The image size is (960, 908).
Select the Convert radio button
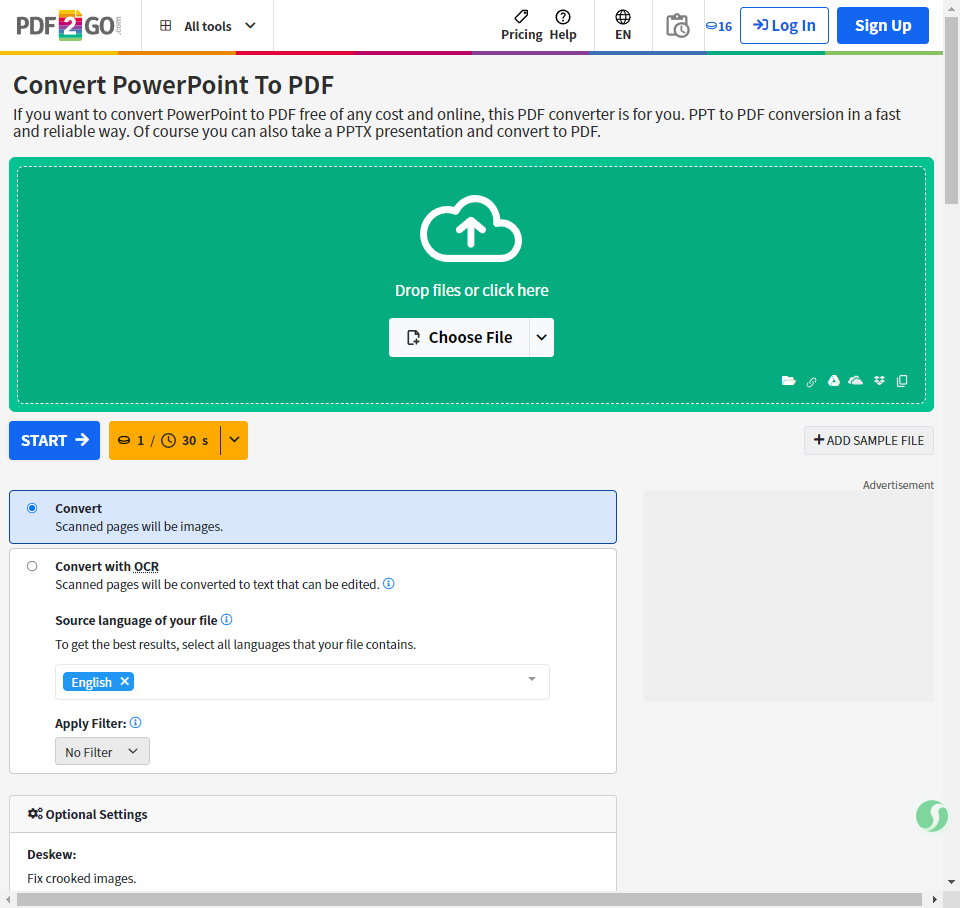[x=32, y=508]
